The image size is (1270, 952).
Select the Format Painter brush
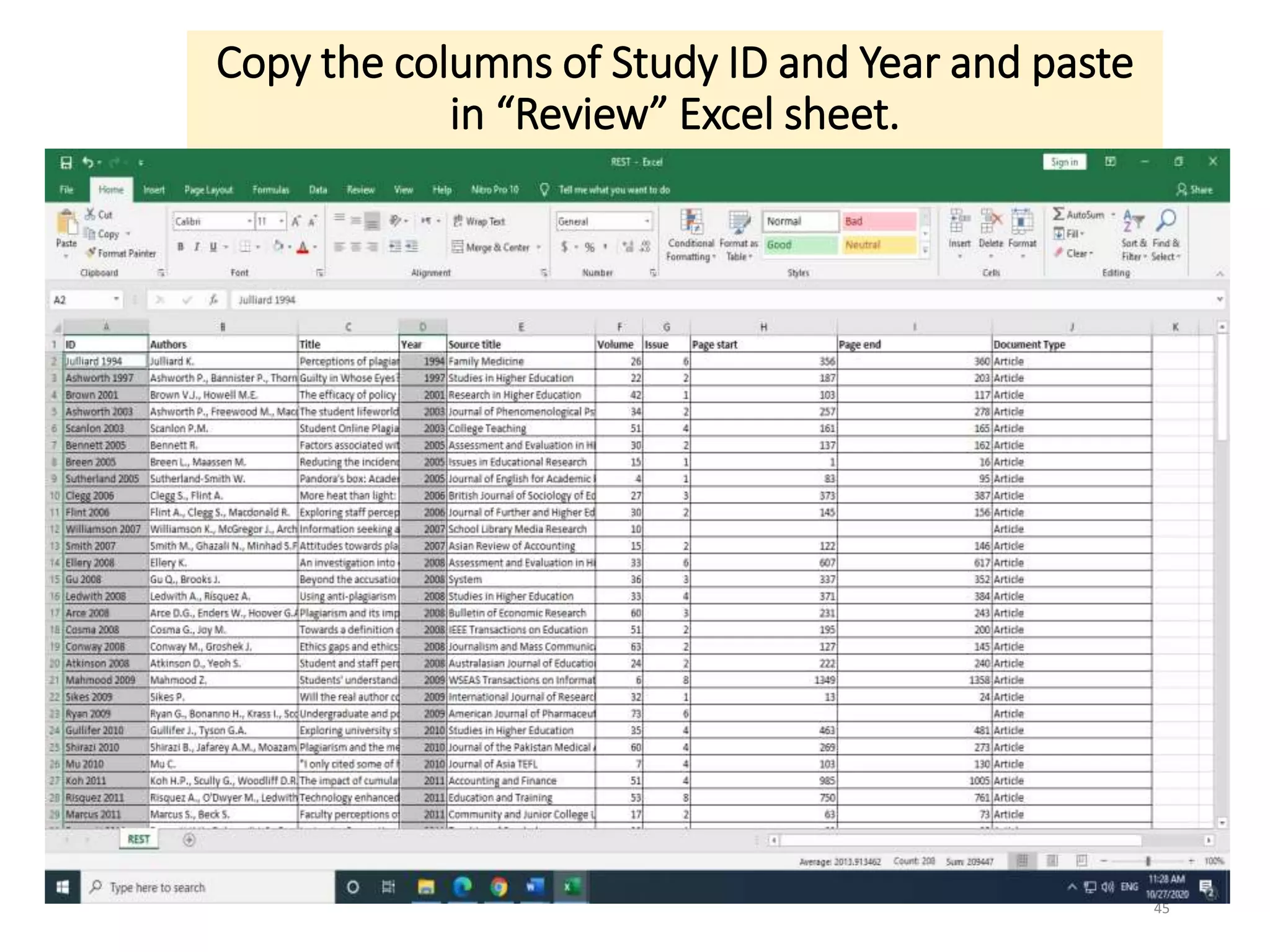click(91, 252)
